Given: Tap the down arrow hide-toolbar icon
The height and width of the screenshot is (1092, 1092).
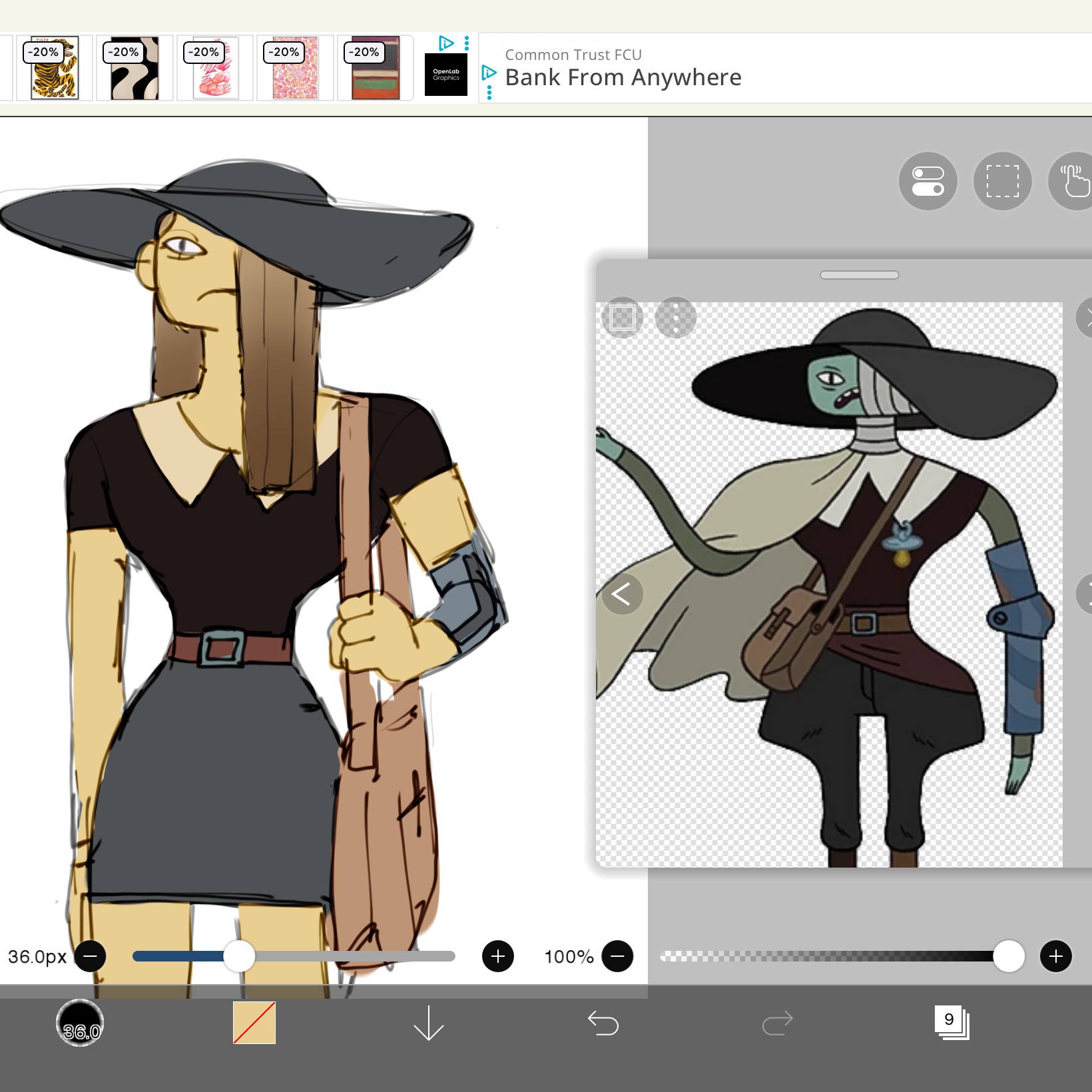Looking at the screenshot, I should (428, 1023).
